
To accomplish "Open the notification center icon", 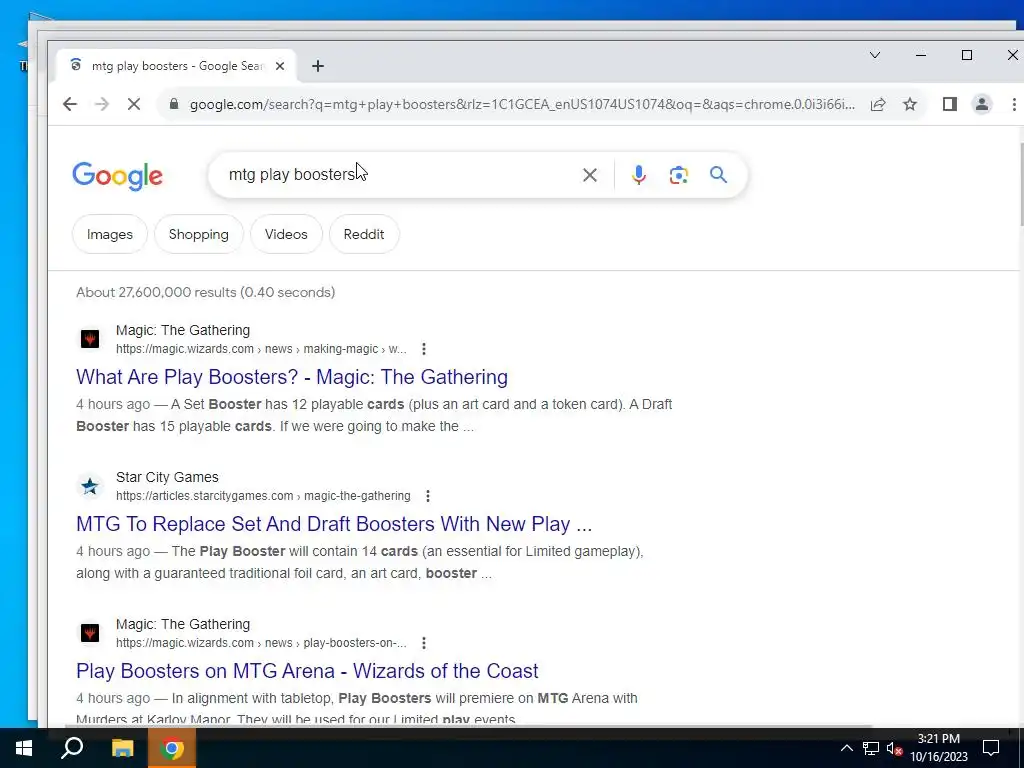I will [991, 748].
